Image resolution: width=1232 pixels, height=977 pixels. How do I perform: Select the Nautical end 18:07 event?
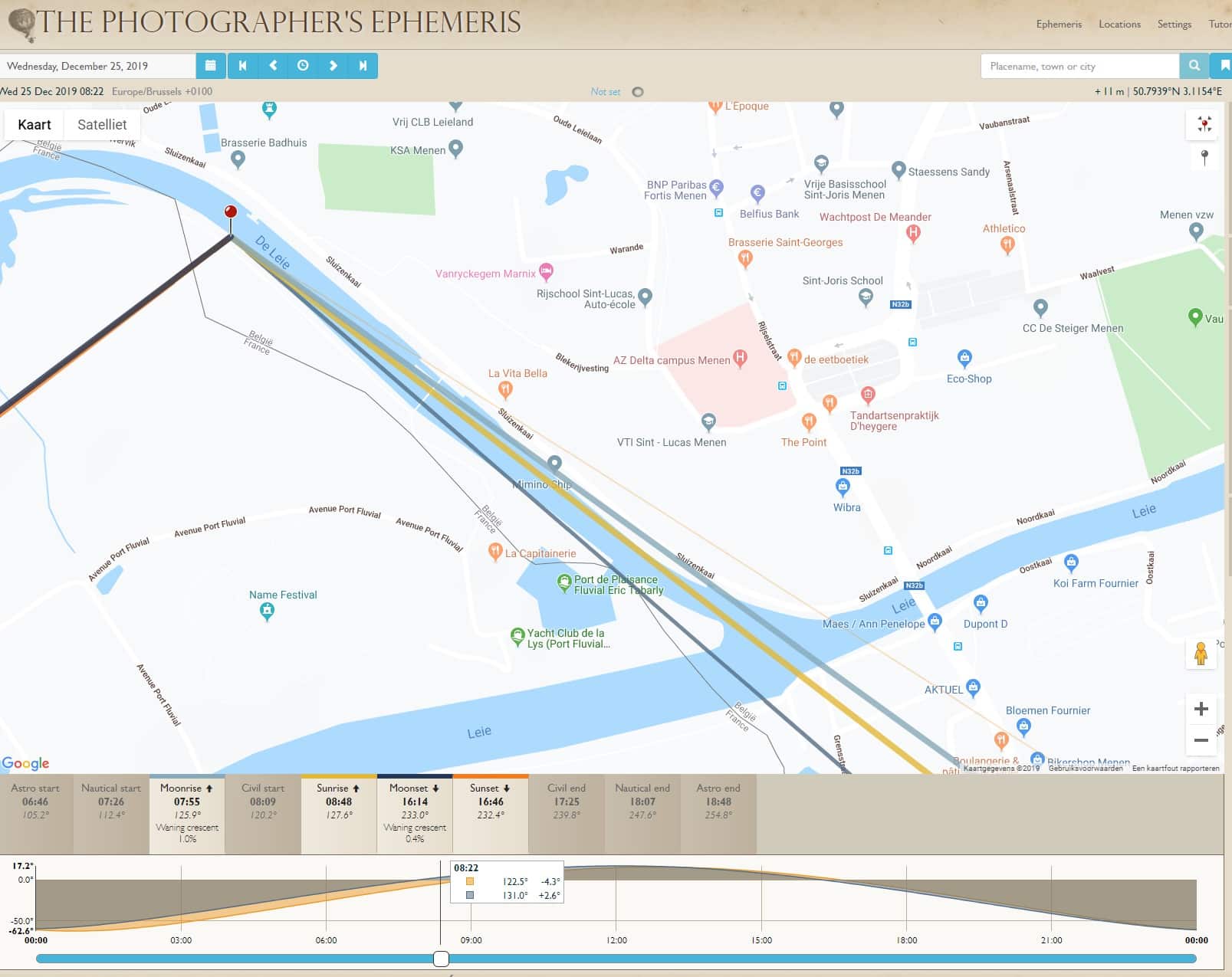642,814
